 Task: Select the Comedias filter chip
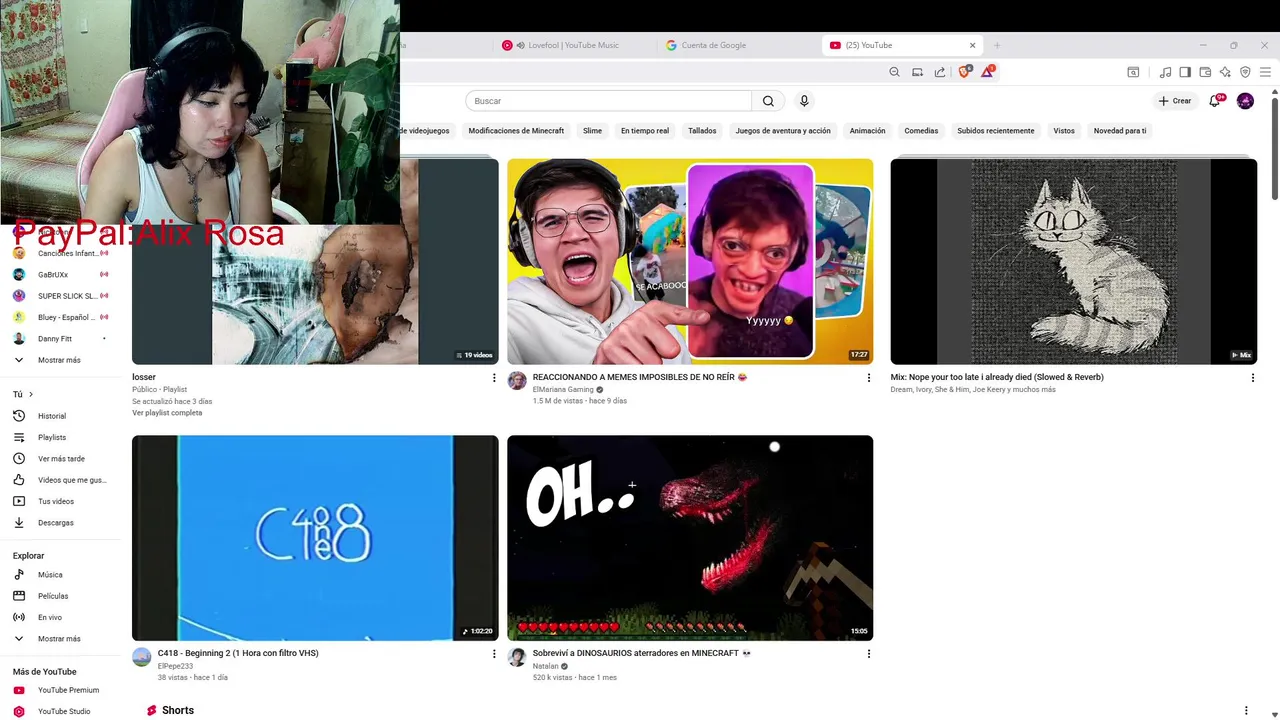921,131
